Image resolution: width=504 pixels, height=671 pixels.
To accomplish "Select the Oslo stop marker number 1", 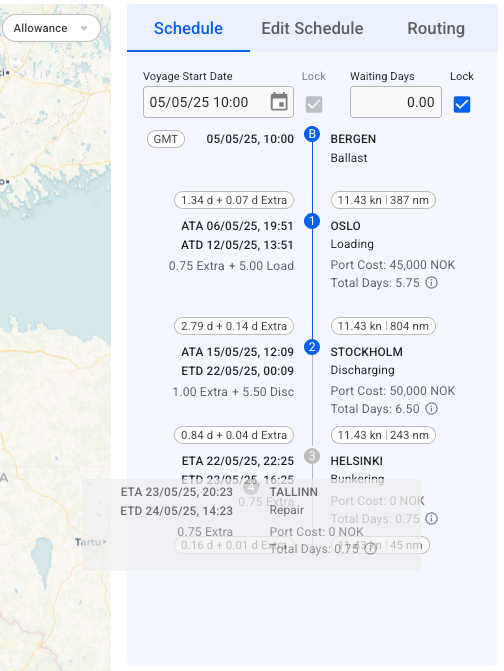I will (x=312, y=221).
